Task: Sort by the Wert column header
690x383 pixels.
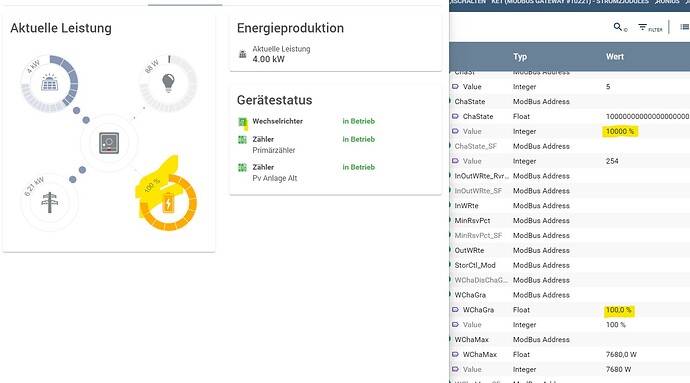Action: [x=615, y=56]
